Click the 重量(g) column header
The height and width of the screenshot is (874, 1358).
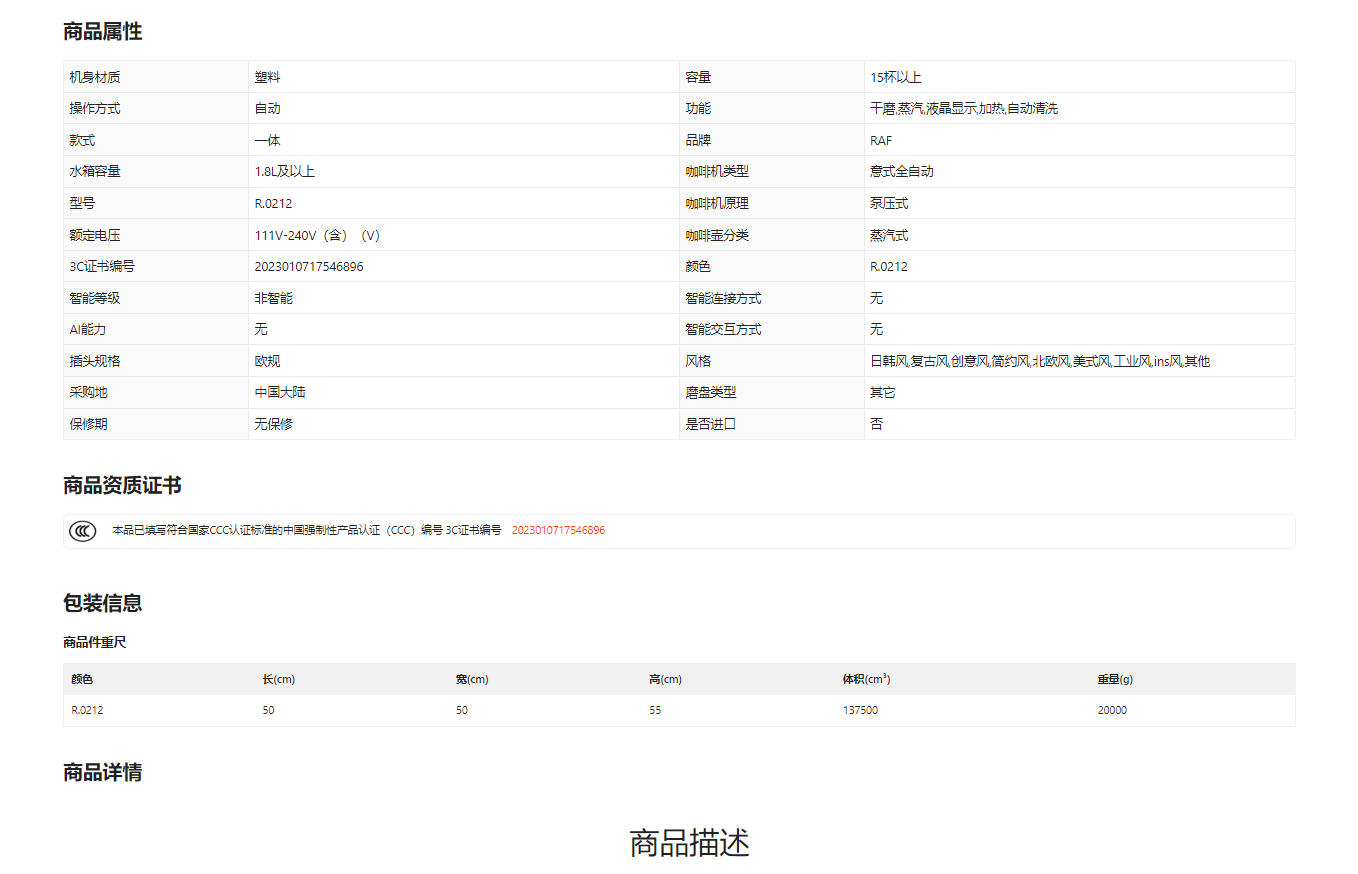[1115, 679]
